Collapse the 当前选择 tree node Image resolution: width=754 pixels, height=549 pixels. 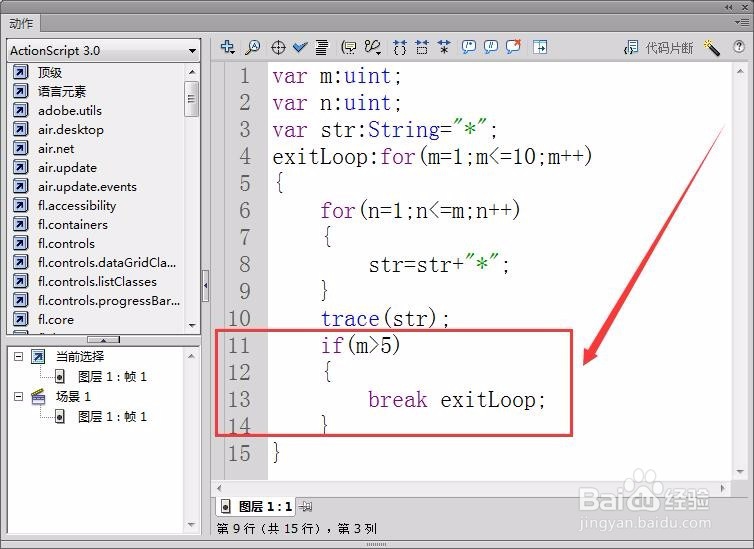[x=18, y=356]
